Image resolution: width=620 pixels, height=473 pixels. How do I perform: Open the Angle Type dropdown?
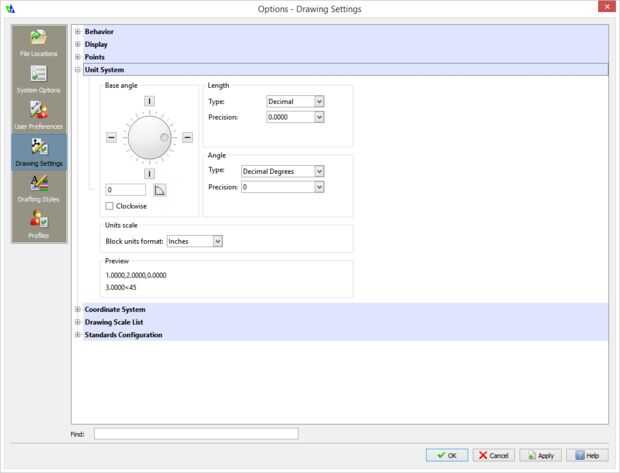pyautogui.click(x=283, y=171)
